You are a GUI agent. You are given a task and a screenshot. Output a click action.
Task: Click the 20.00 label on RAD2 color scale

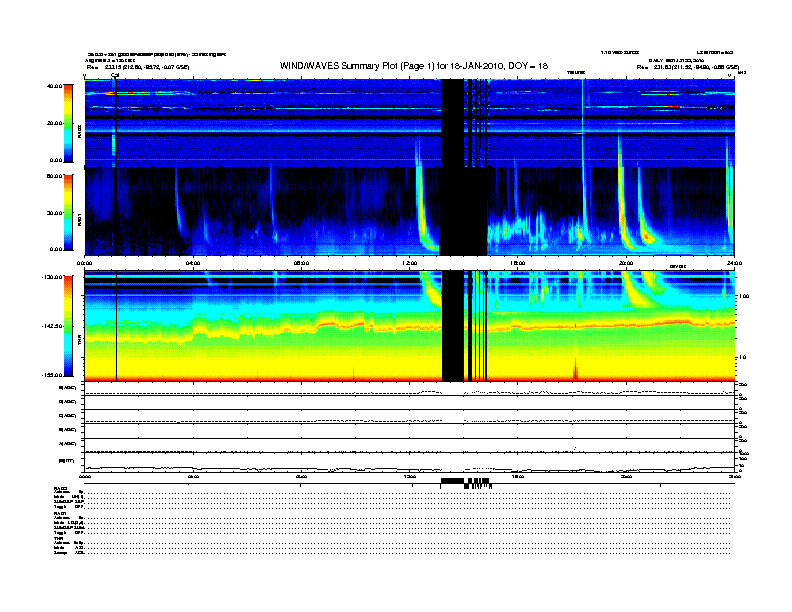coord(54,123)
